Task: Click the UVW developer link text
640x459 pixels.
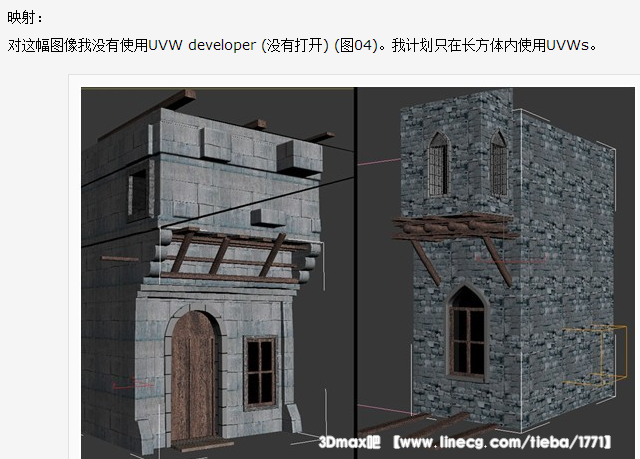Action: (x=202, y=45)
